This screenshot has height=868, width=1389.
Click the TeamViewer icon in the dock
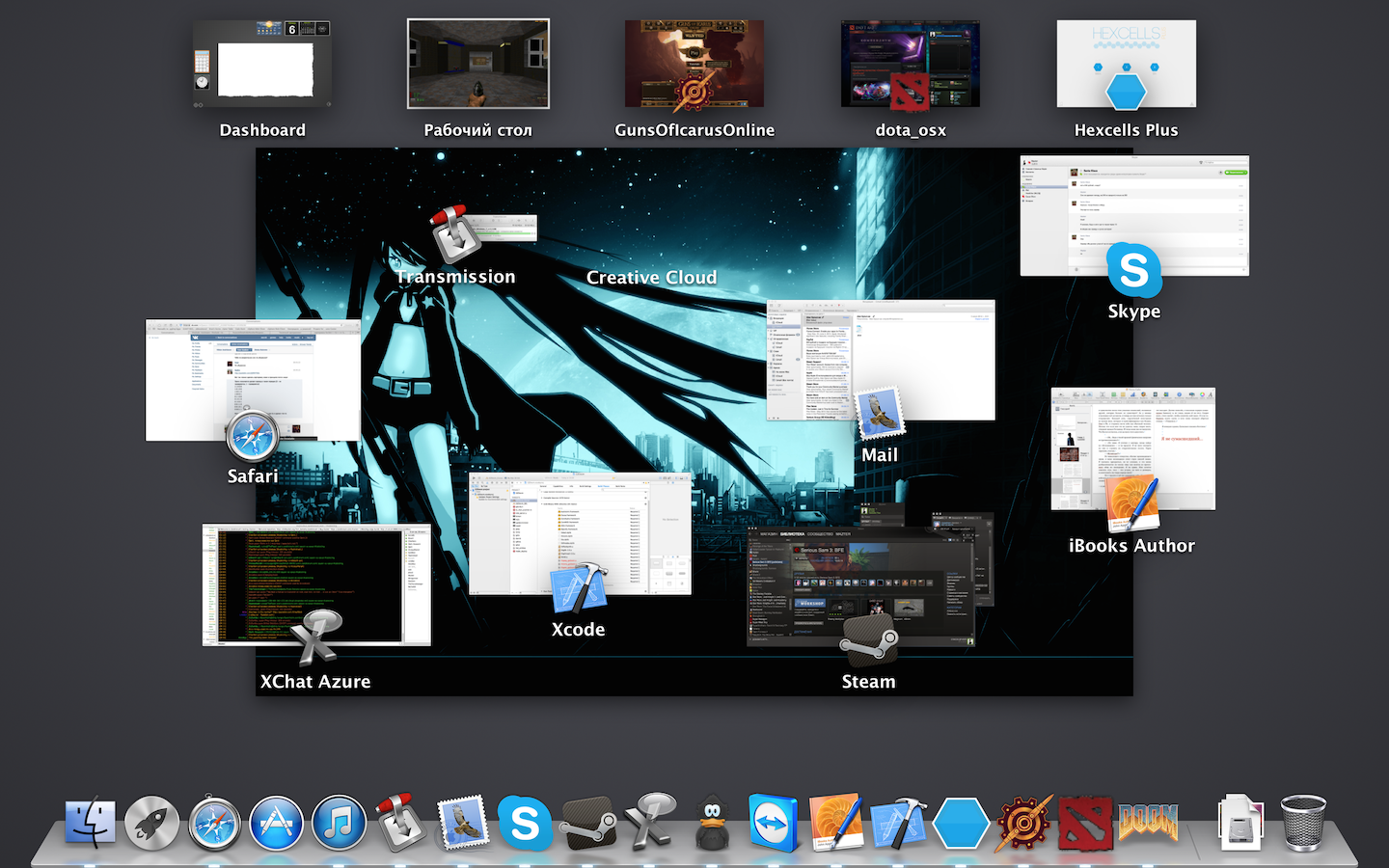tap(774, 824)
